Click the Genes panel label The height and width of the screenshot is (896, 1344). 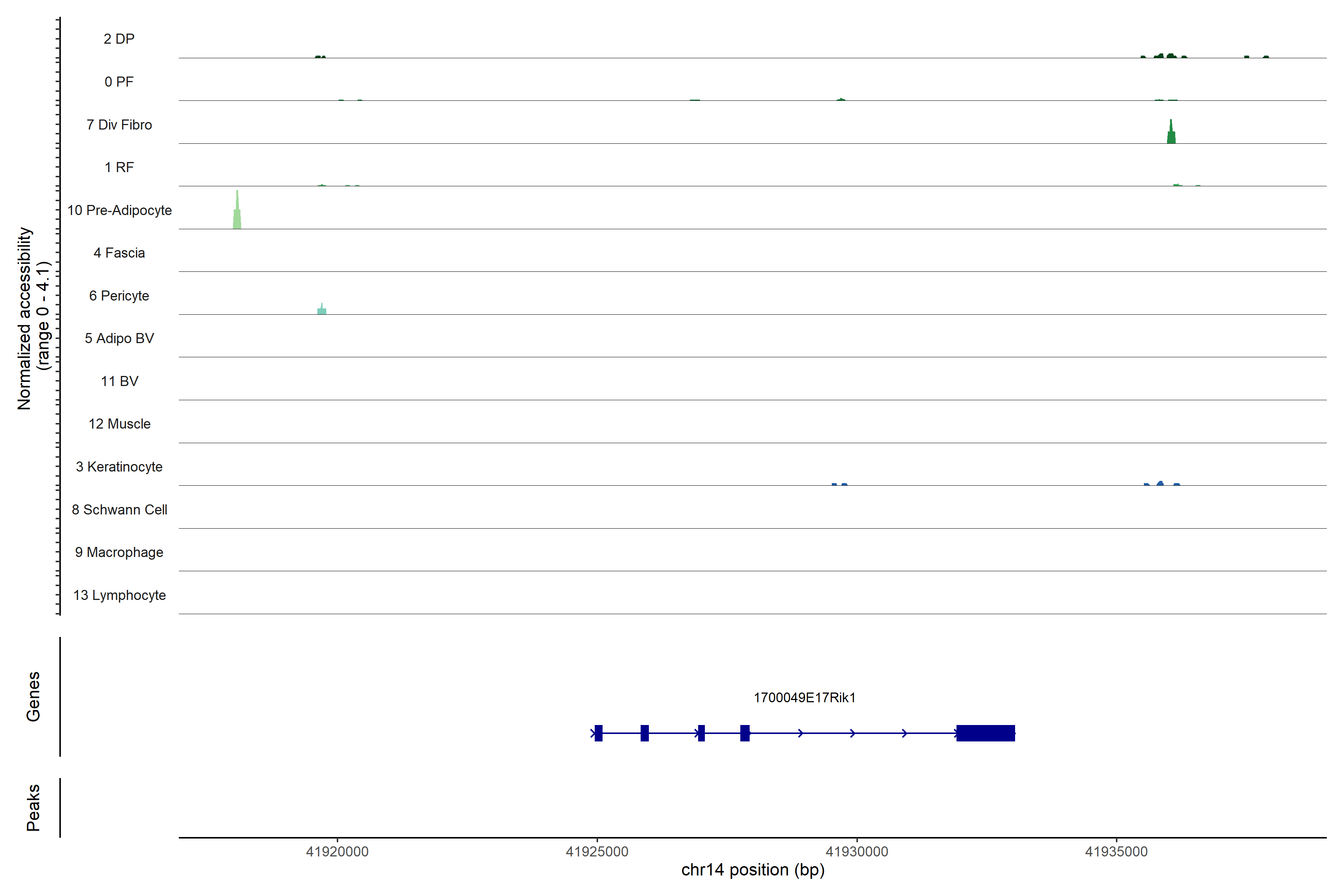point(33,697)
